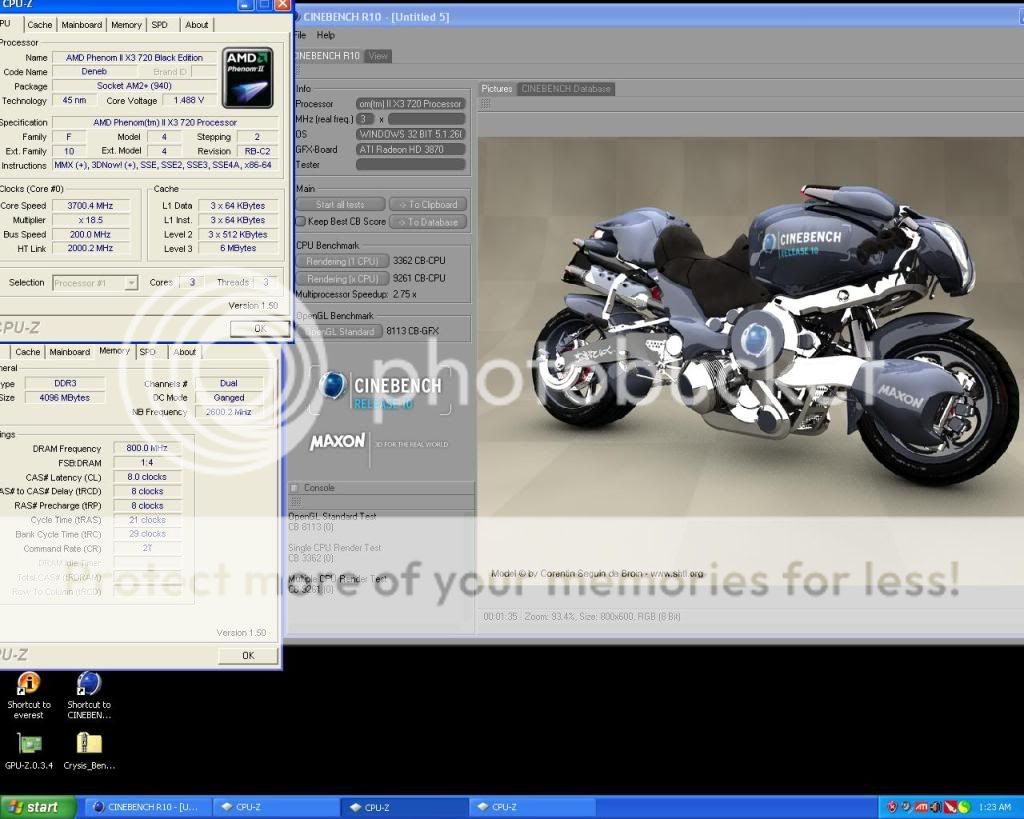Run the Rendering (1 CPU) benchmark
Viewport: 1024px width, 819px height.
pyautogui.click(x=342, y=261)
